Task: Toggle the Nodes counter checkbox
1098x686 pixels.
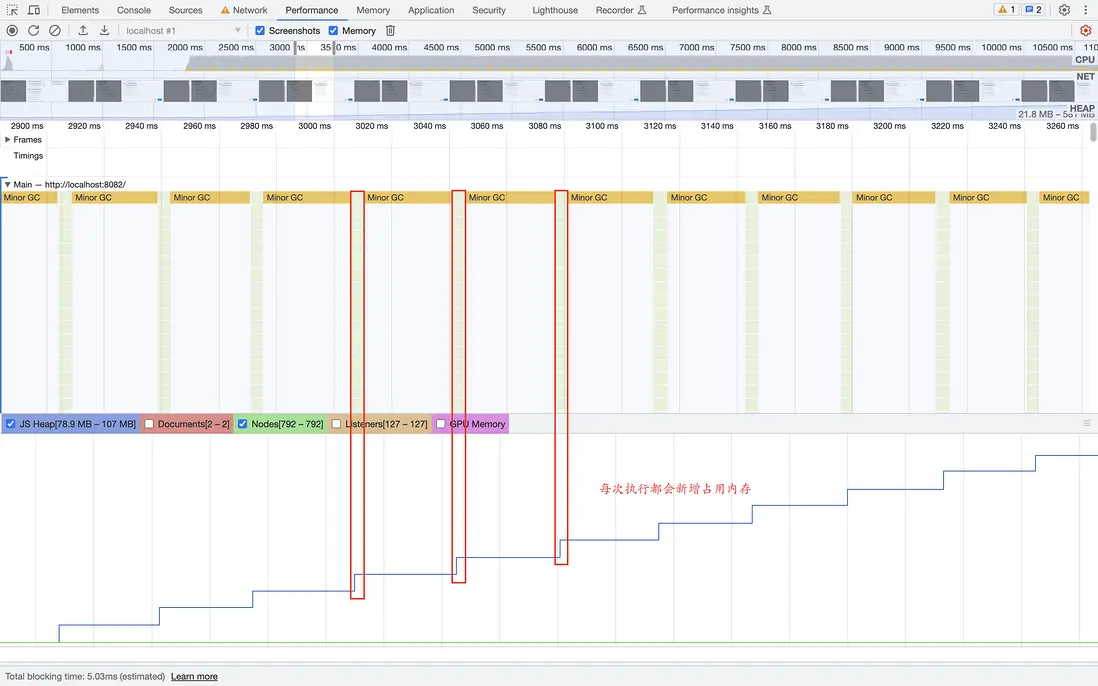Action: [x=242, y=424]
